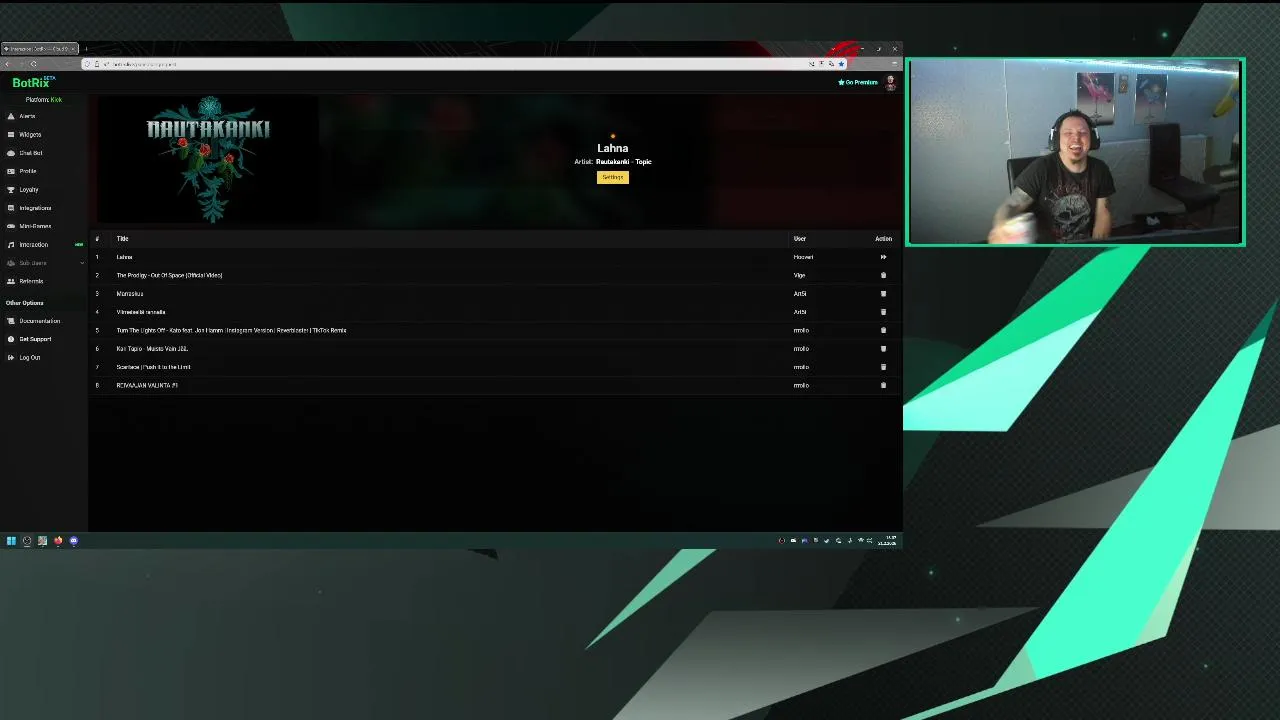Open the Widgets sidebar item
Image resolution: width=1280 pixels, height=720 pixels.
(x=30, y=134)
